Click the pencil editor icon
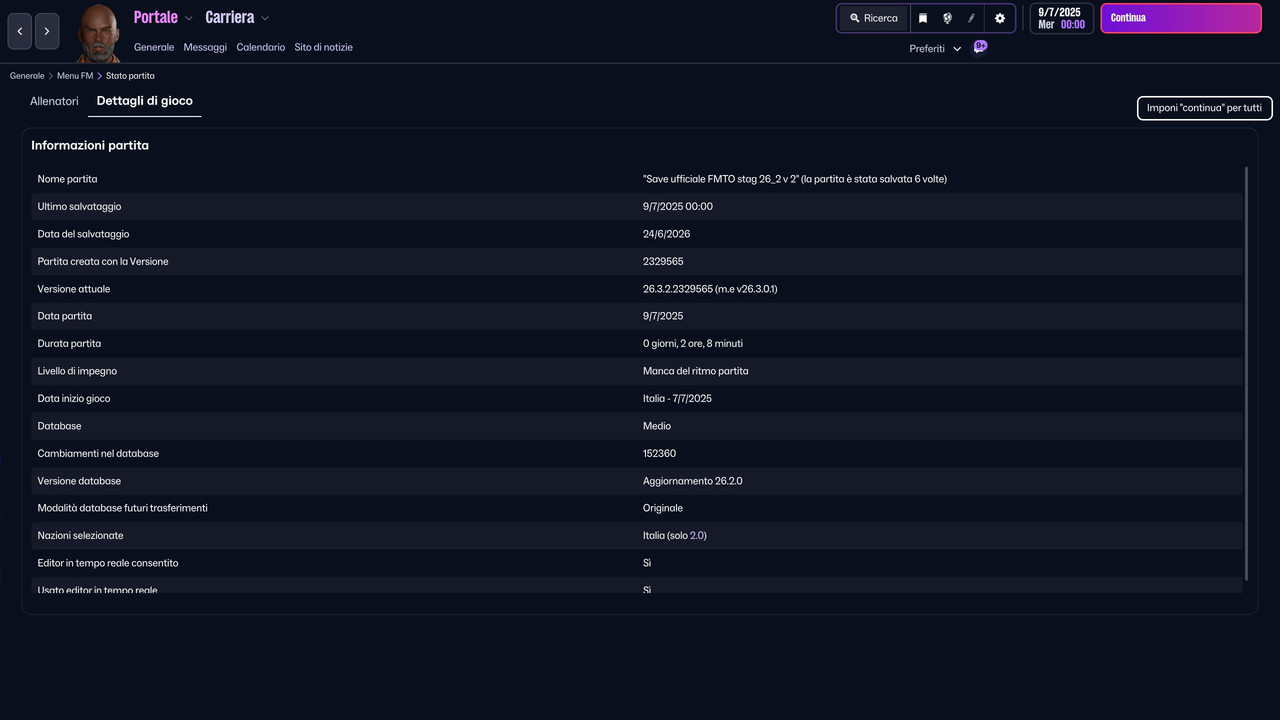Image resolution: width=1280 pixels, height=720 pixels. pyautogui.click(x=971, y=18)
